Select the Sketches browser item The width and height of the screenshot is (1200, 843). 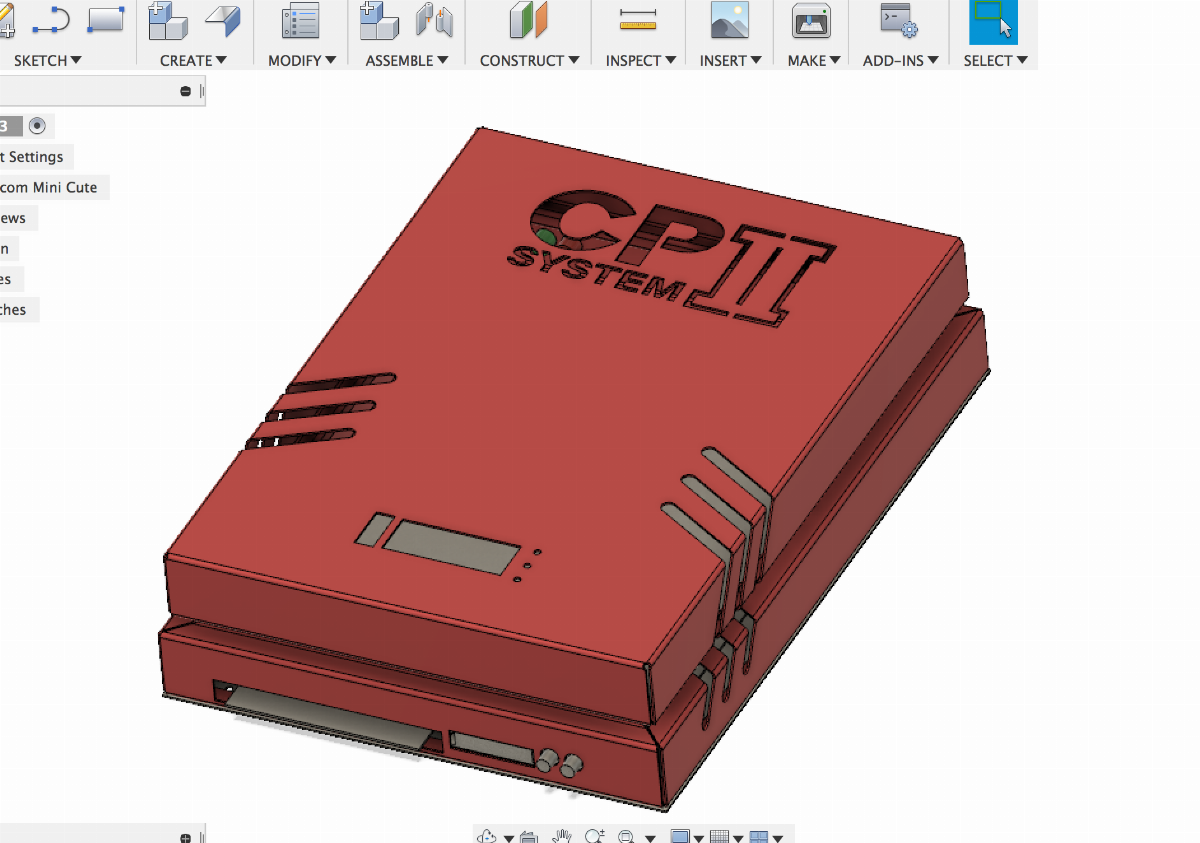coord(20,310)
